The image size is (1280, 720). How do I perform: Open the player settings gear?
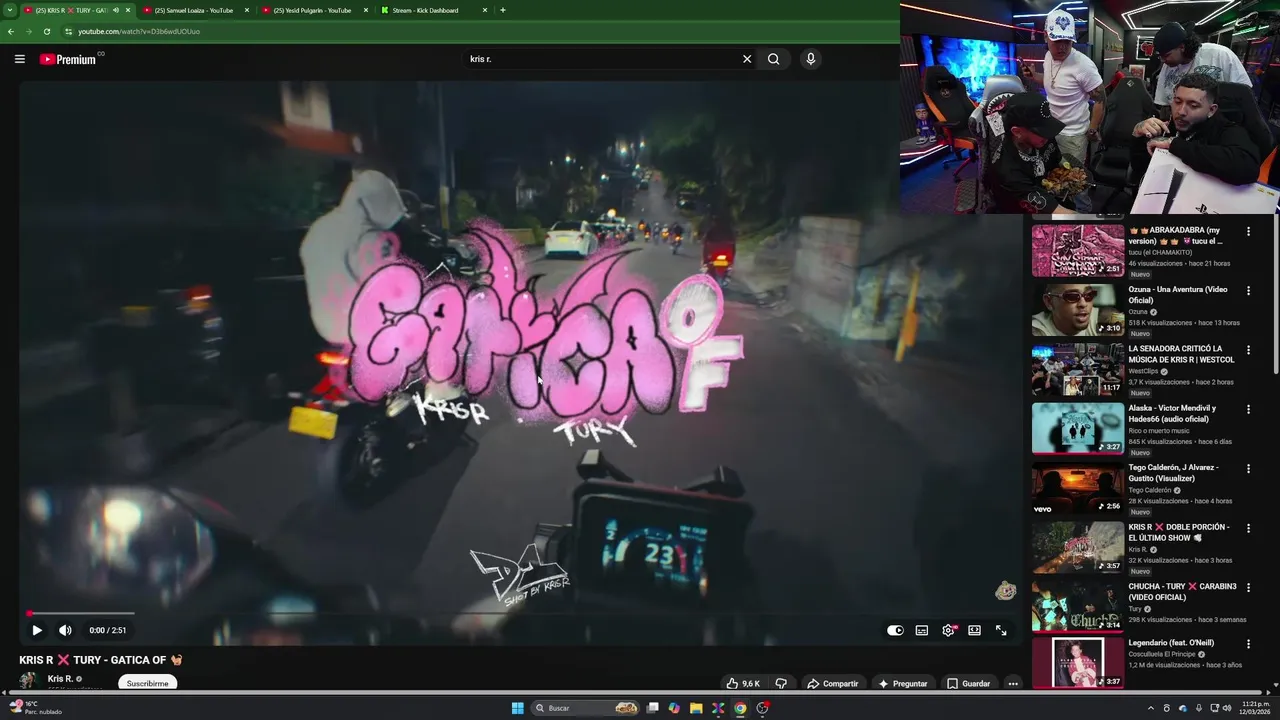point(948,630)
